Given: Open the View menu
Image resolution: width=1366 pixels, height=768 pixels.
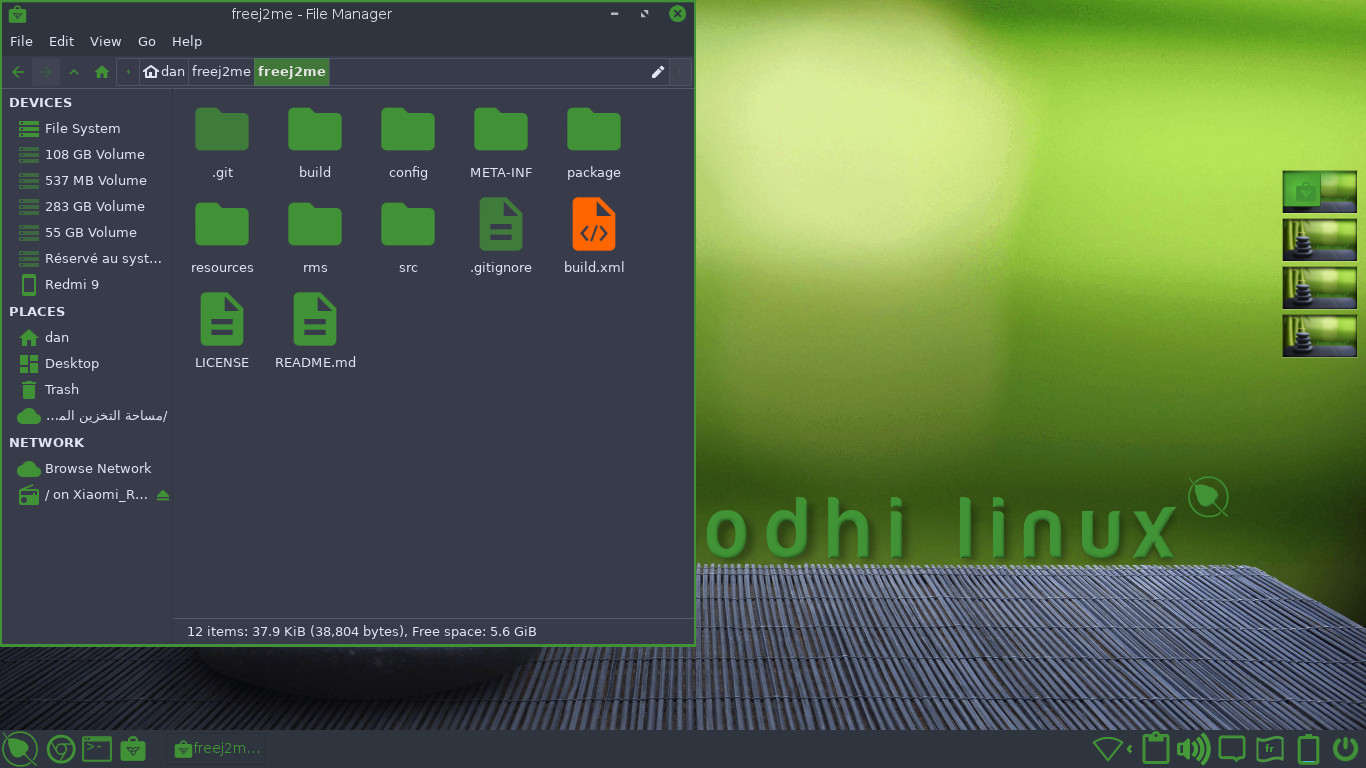Looking at the screenshot, I should tap(105, 41).
